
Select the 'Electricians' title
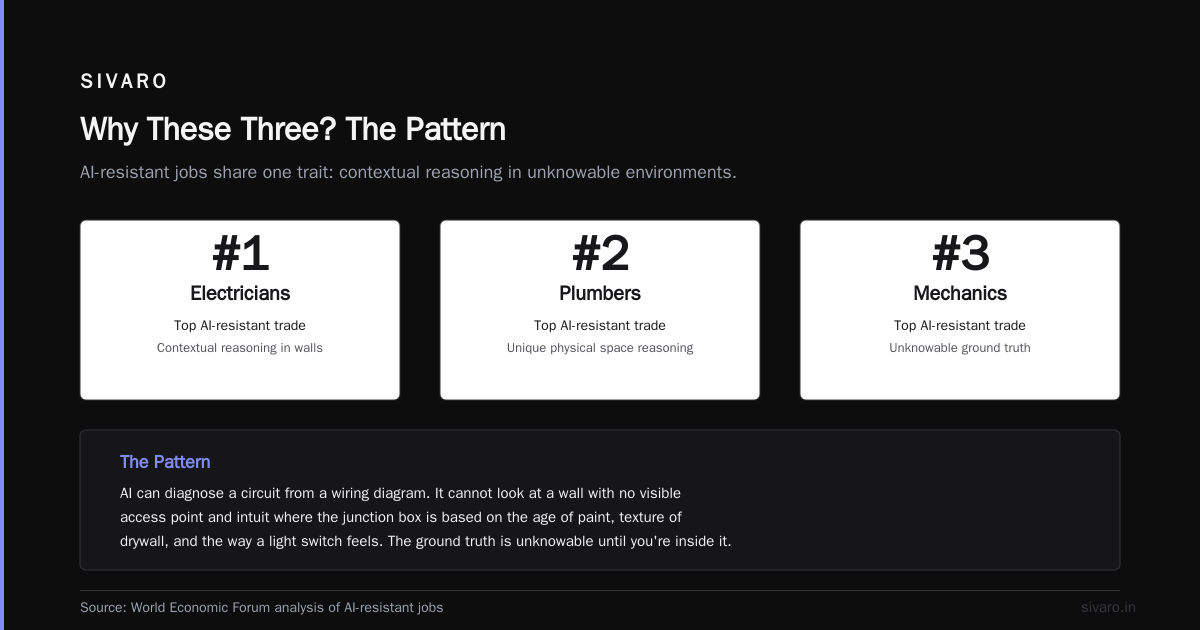click(x=240, y=293)
